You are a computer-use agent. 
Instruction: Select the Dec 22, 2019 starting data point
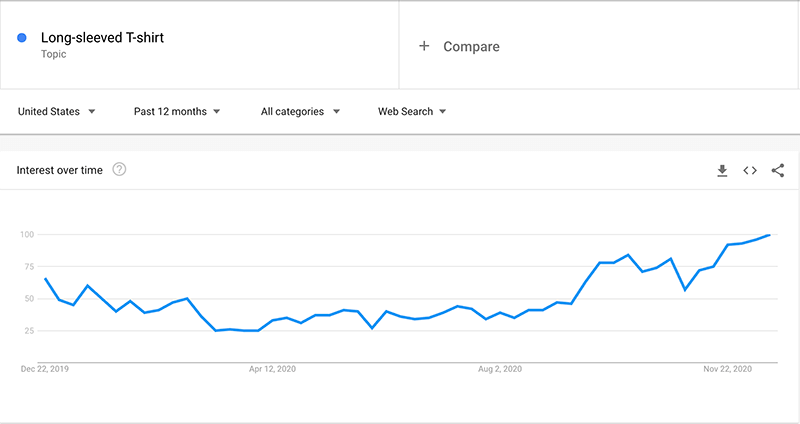45,279
